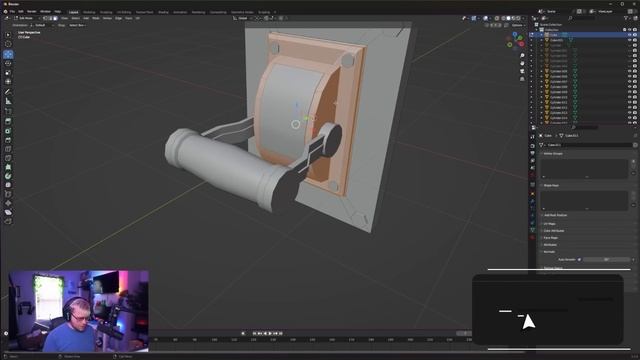Select the Shear tool
This screenshot has height=360, width=640.
coord(8,212)
